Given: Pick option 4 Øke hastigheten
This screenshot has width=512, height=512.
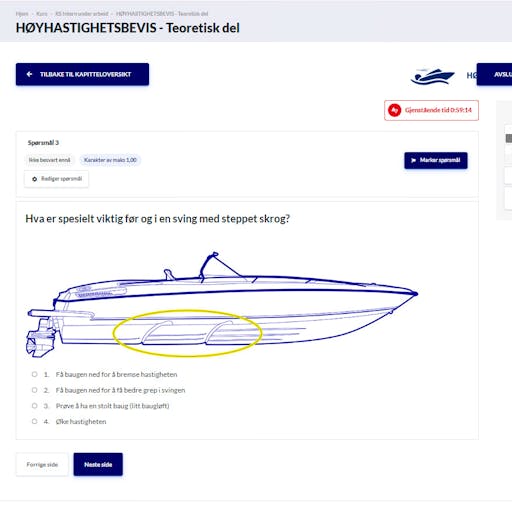Looking at the screenshot, I should click(x=34, y=421).
